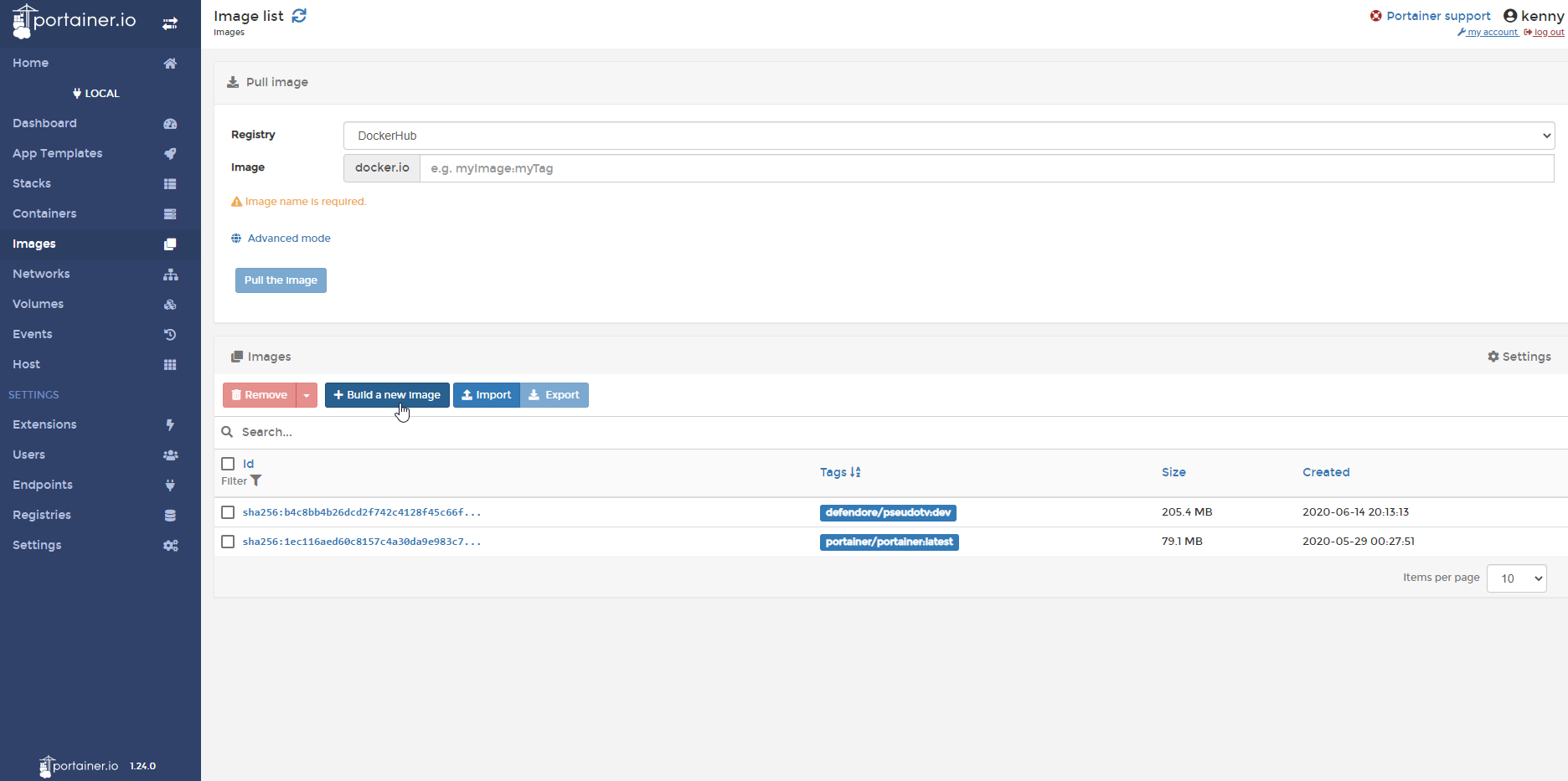
Task: Open Extensions from the sidebar menu
Action: 44,424
